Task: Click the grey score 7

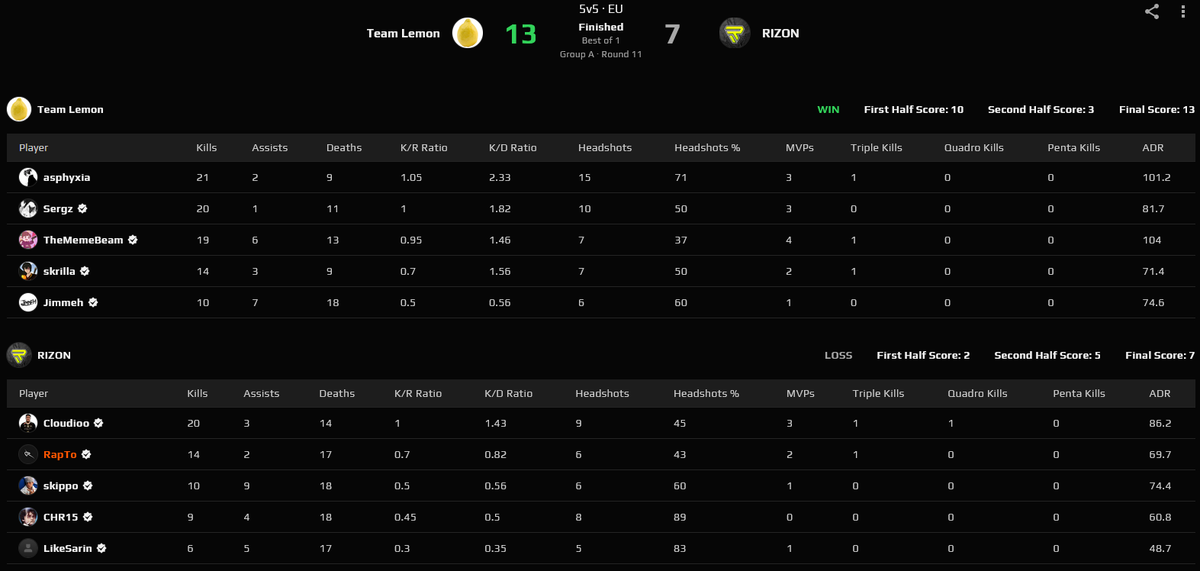Action: (x=672, y=34)
